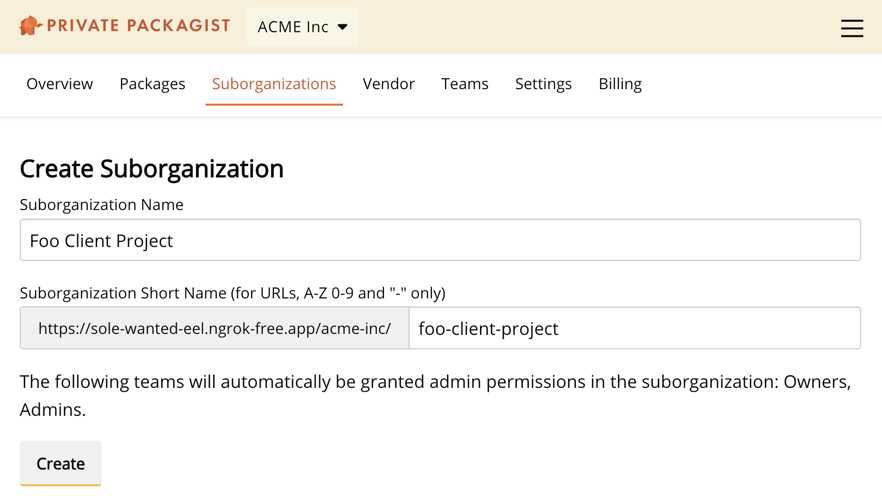The height and width of the screenshot is (501, 882).
Task: Go to the Overview tab
Action: point(59,84)
